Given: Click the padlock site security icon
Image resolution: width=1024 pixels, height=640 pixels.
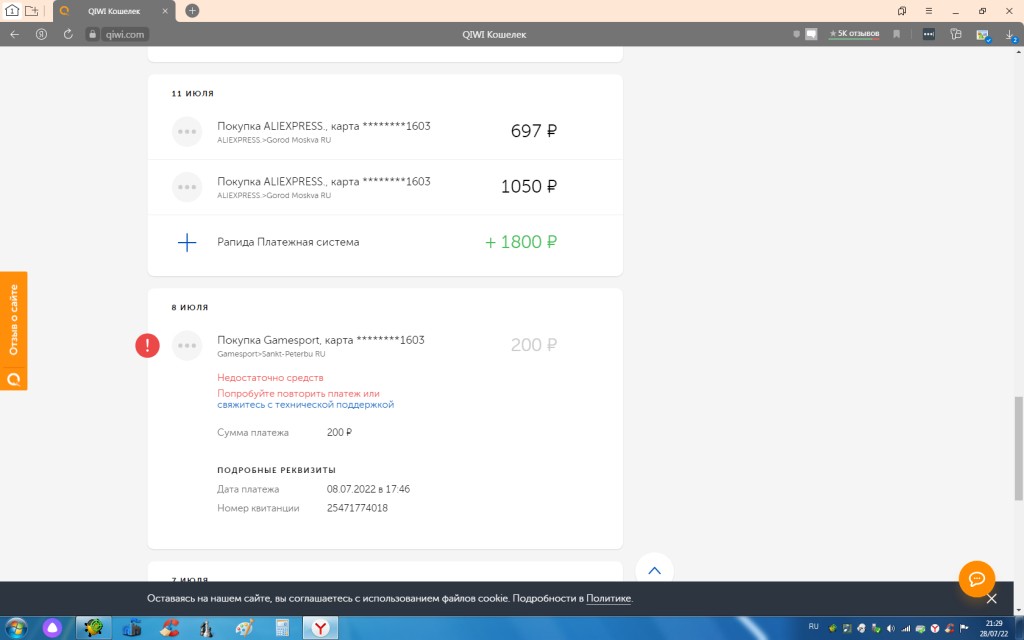Looking at the screenshot, I should tap(92, 35).
